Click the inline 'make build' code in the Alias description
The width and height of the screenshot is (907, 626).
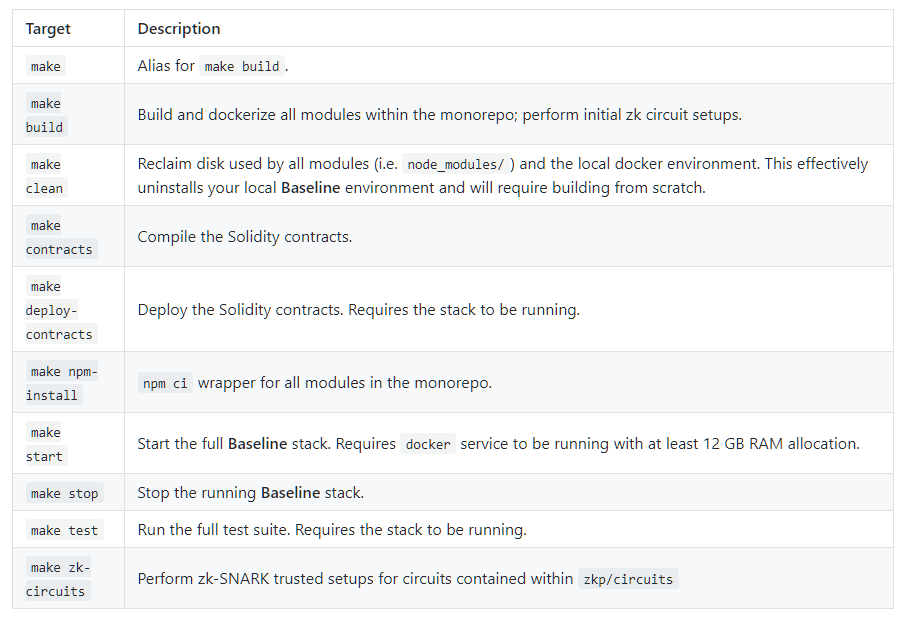click(242, 67)
